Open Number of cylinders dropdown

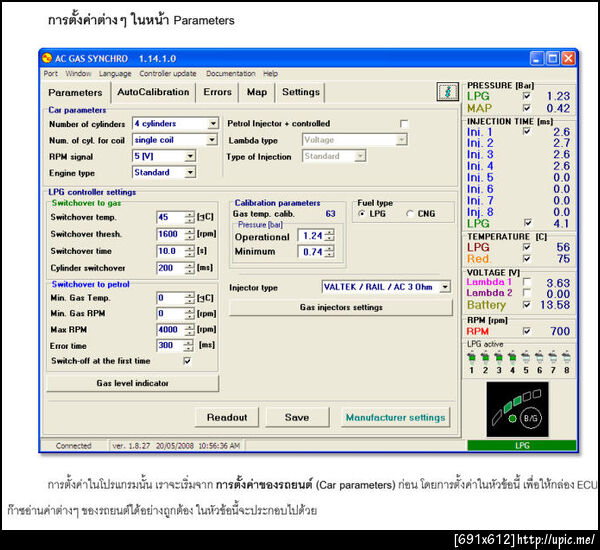(213, 124)
